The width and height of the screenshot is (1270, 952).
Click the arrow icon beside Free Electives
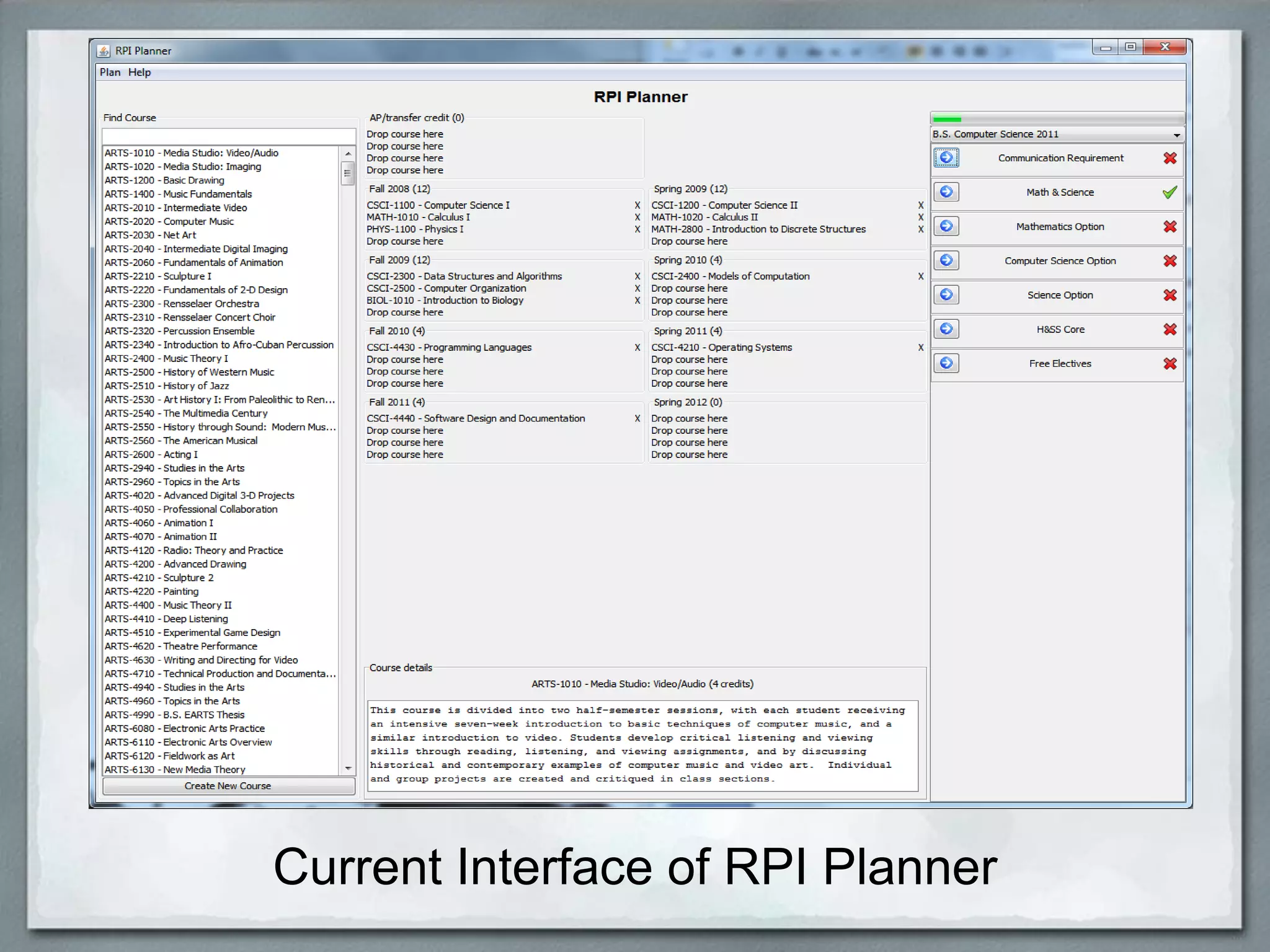tap(946, 363)
